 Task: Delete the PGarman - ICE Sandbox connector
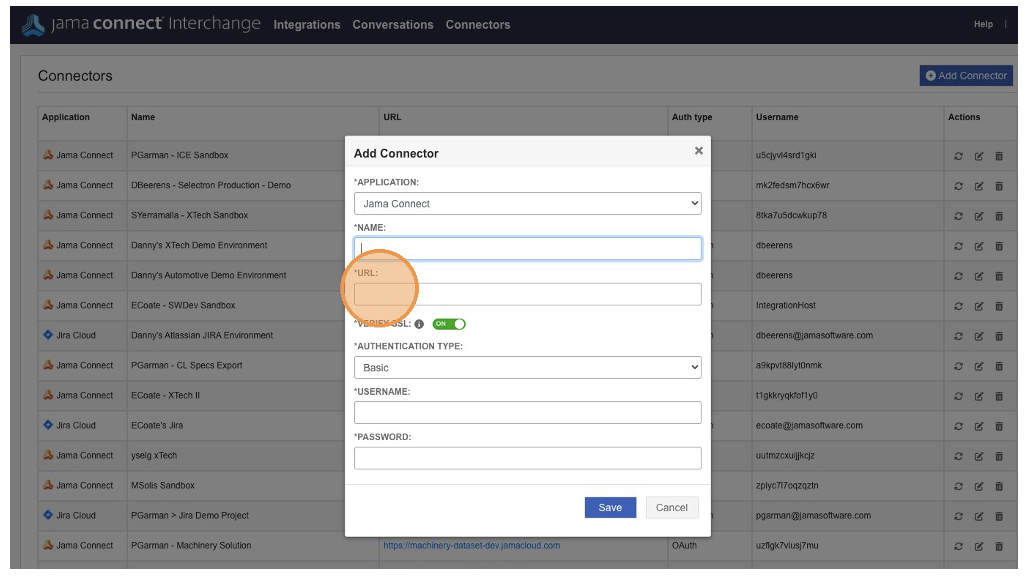(x=999, y=156)
